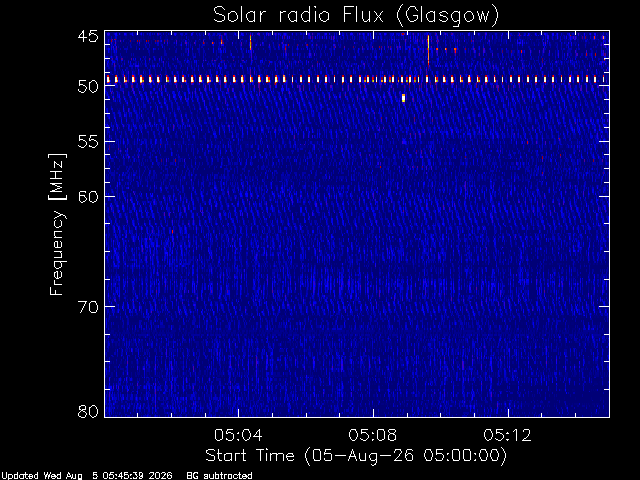Select the 05:04 time axis label
Image resolution: width=640 pixels, height=480 pixels.
238,435
